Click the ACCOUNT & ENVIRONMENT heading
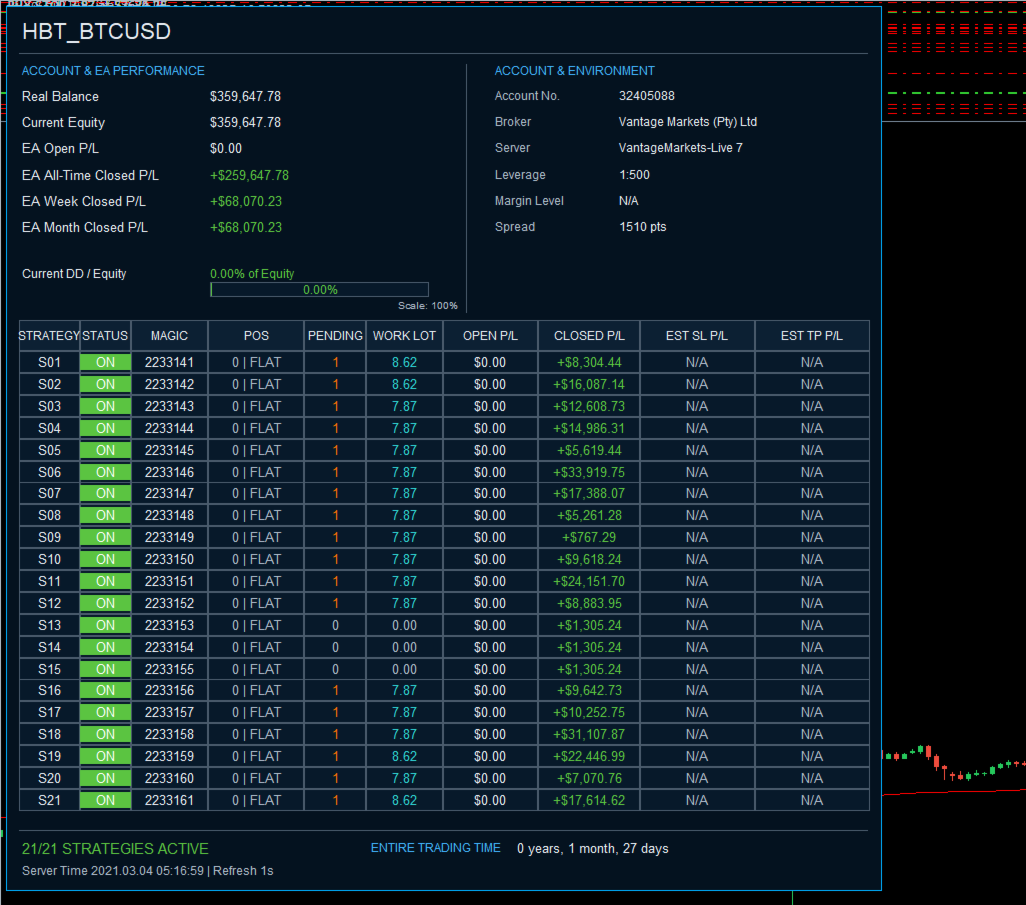Viewport: 1026px width, 905px height. pyautogui.click(x=575, y=71)
